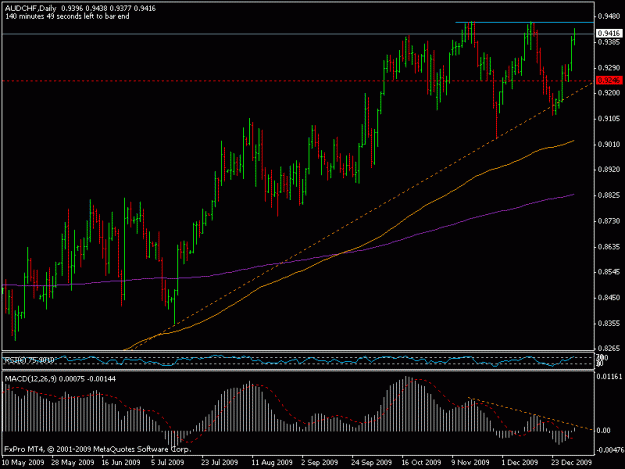Click the 0.9010 price axis value
This screenshot has height=469, width=625.
coord(609,144)
